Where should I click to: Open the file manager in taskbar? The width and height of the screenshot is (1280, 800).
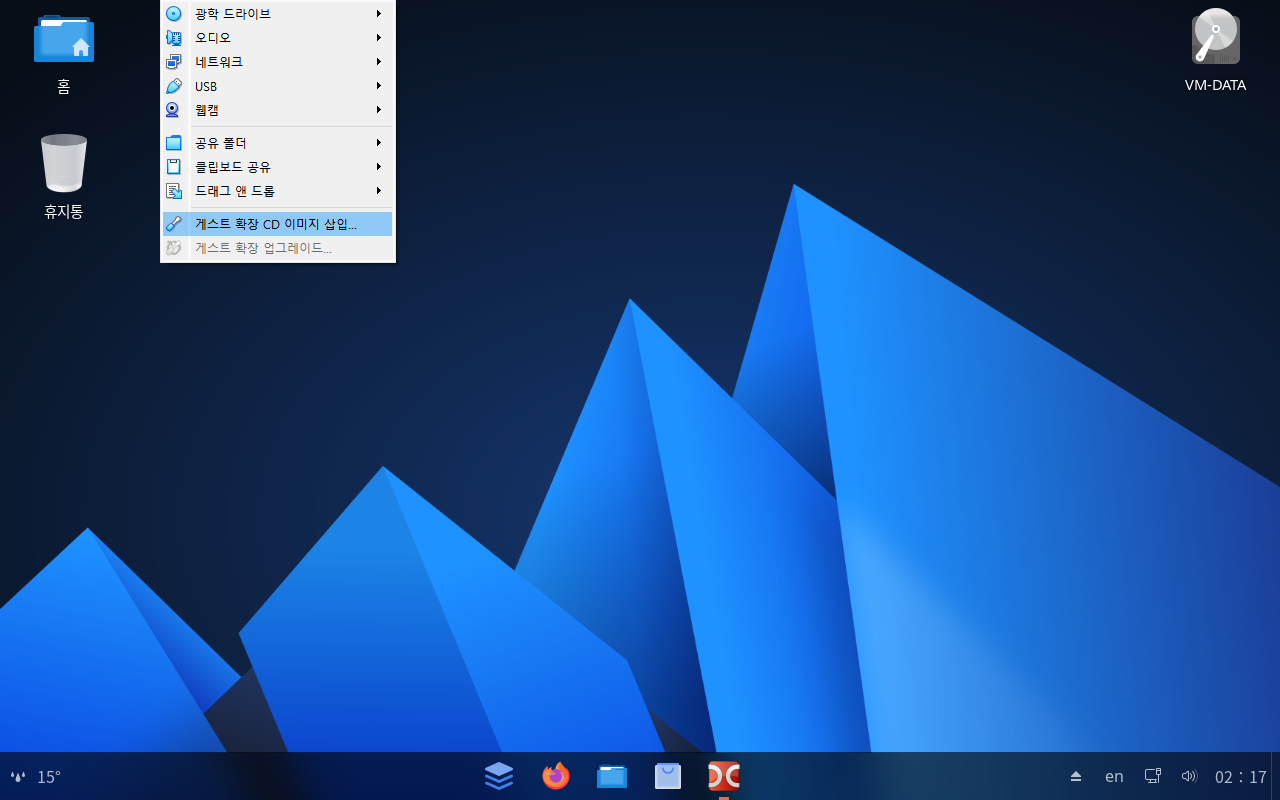coord(612,776)
